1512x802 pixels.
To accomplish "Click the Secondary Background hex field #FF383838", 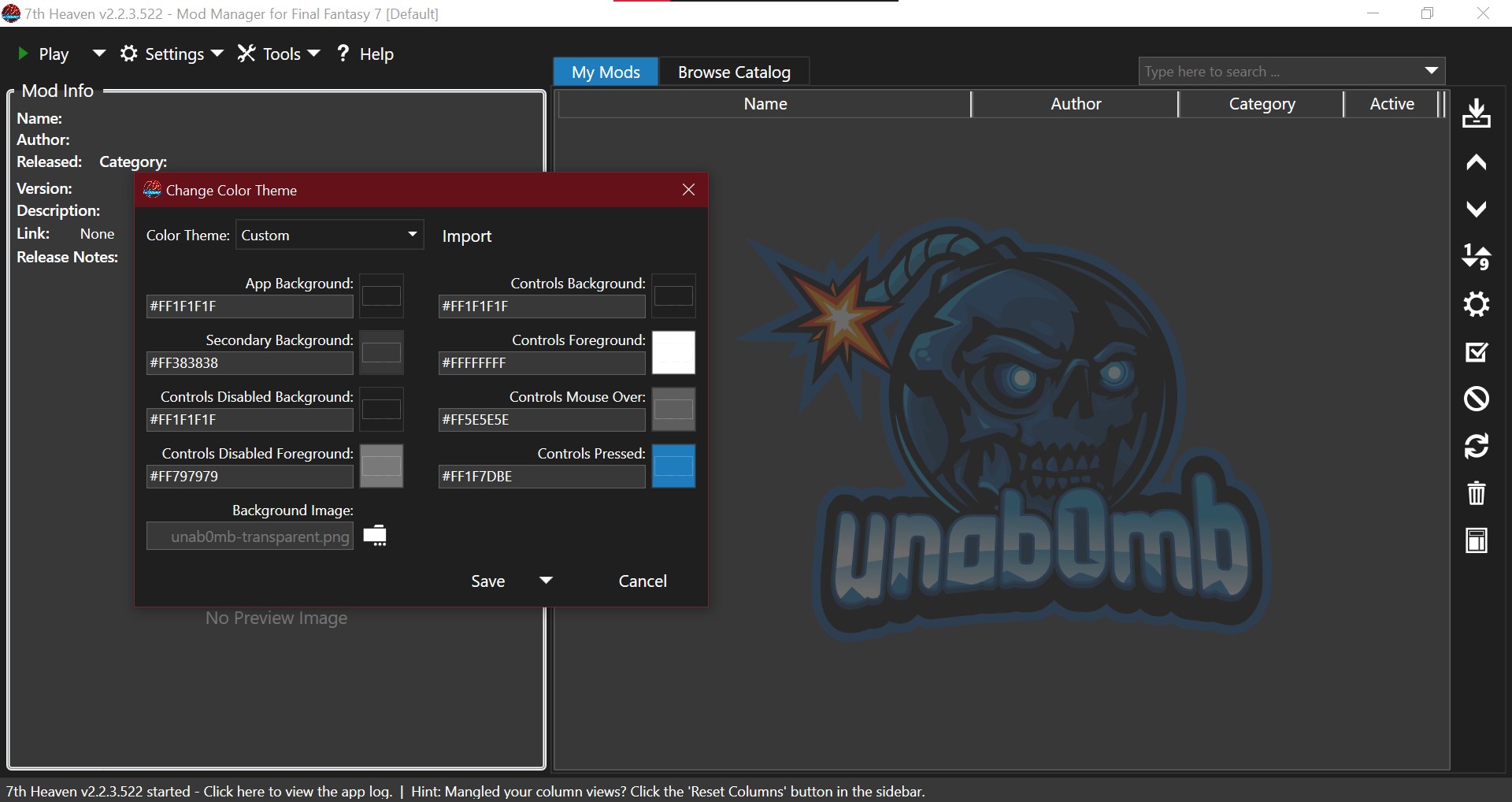I will coord(250,363).
